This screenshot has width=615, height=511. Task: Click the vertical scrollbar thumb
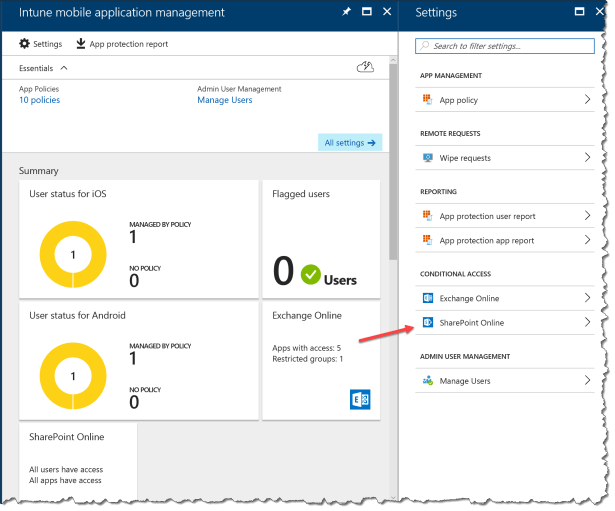[x=393, y=162]
